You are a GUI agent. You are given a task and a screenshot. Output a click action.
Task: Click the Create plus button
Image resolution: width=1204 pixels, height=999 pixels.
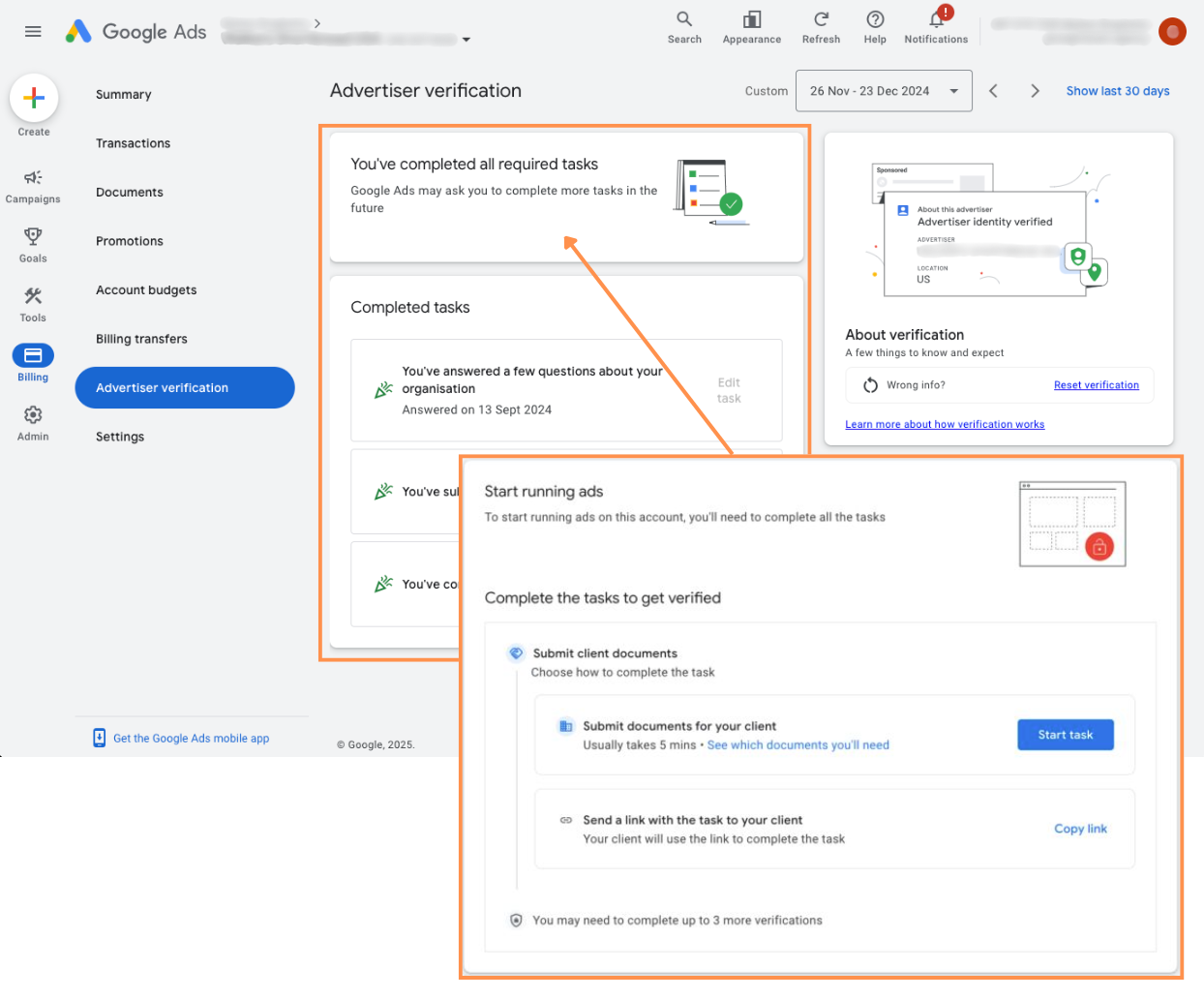(x=34, y=98)
